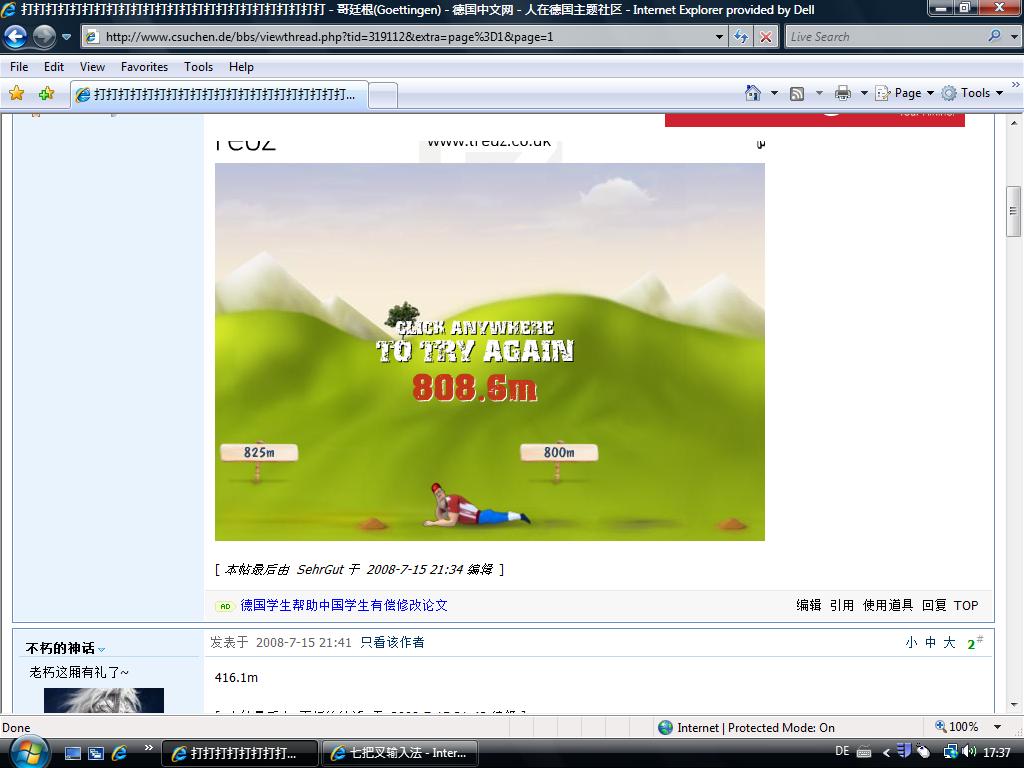
Task: Set font size to 小
Action: 911,643
